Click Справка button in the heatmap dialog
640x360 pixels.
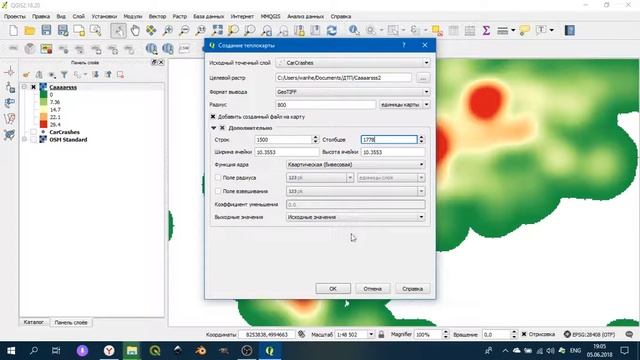tap(412, 289)
